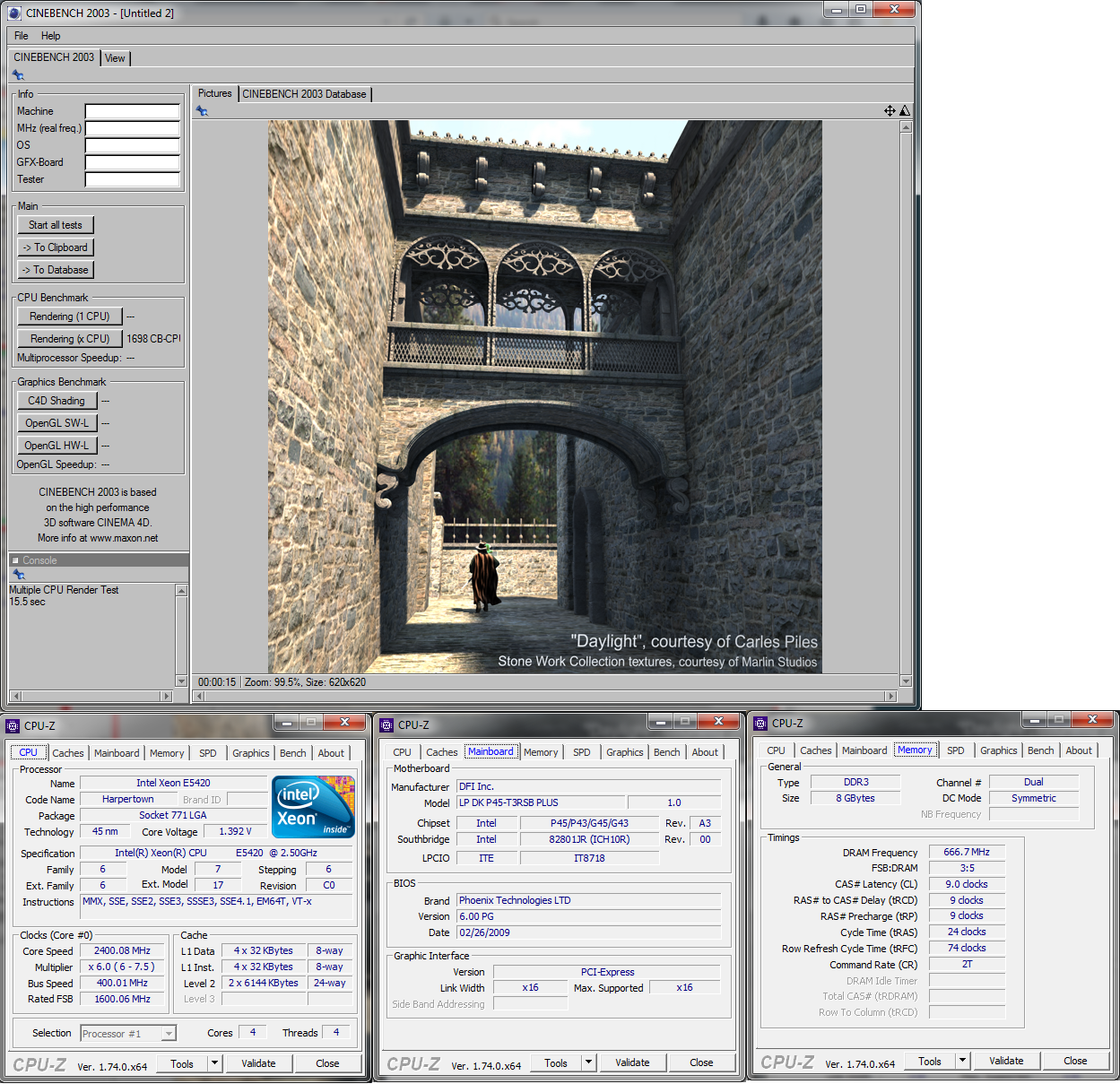Click the Harpertown code name value
The image size is (1120, 1084).
click(x=128, y=800)
